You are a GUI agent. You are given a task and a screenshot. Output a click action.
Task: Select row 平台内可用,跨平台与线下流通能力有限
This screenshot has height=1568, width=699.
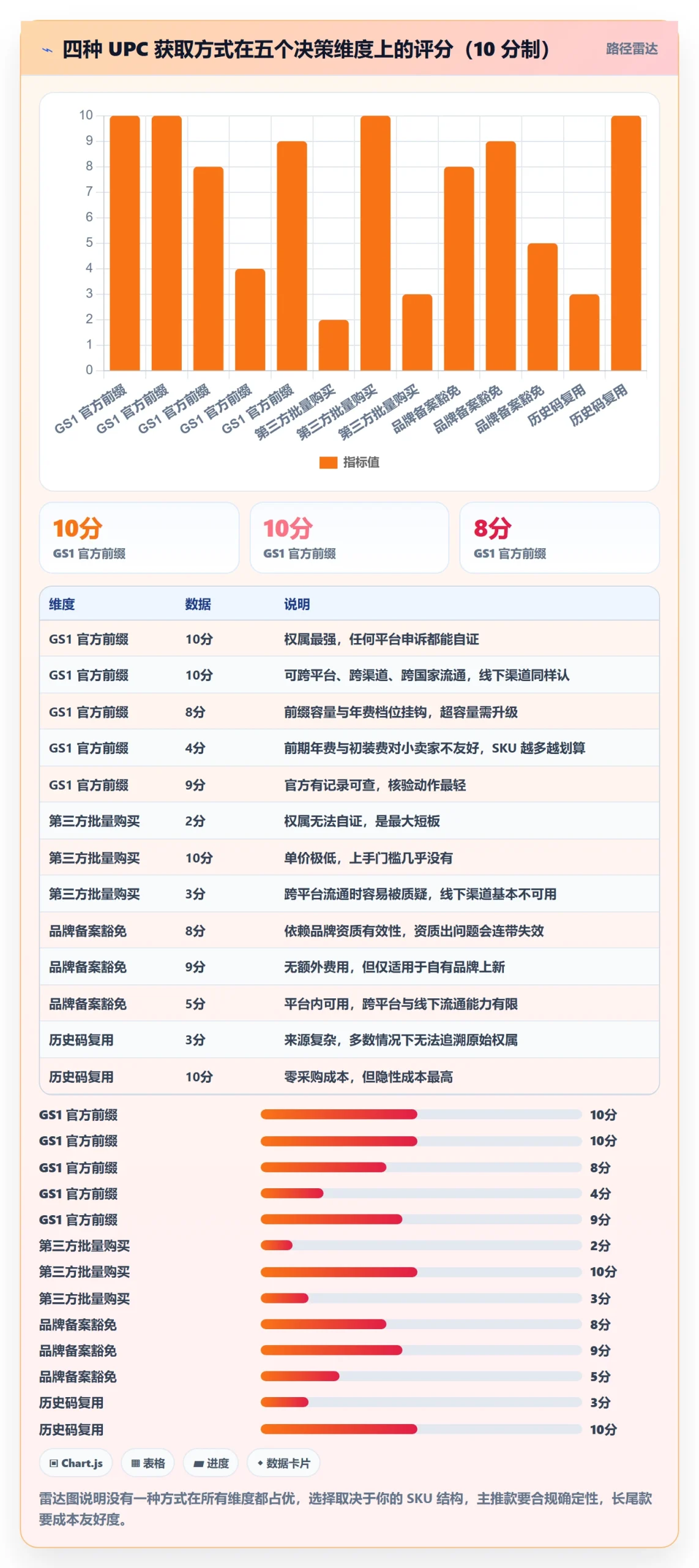pyautogui.click(x=349, y=1003)
